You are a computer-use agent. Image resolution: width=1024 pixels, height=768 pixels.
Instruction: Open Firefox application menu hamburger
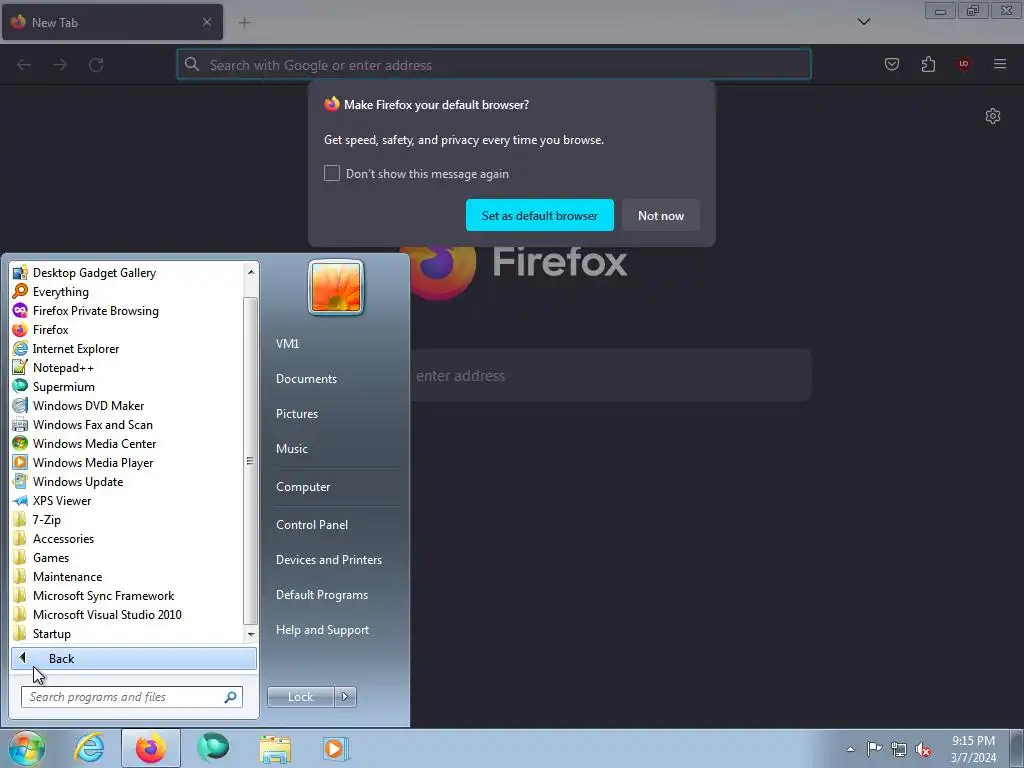[1000, 64]
